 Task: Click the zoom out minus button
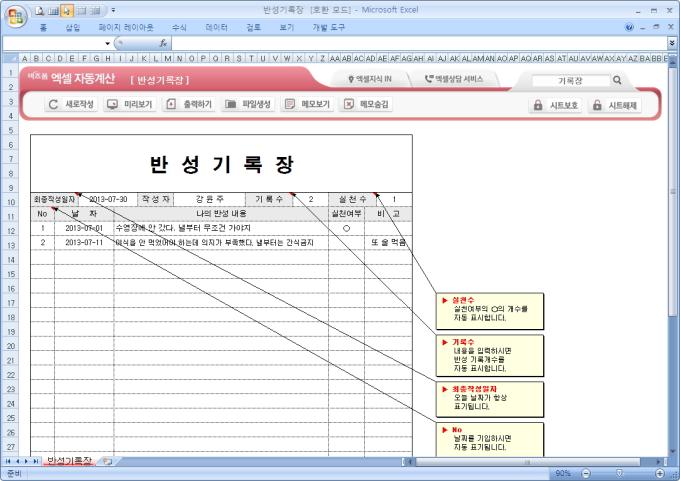pos(586,473)
